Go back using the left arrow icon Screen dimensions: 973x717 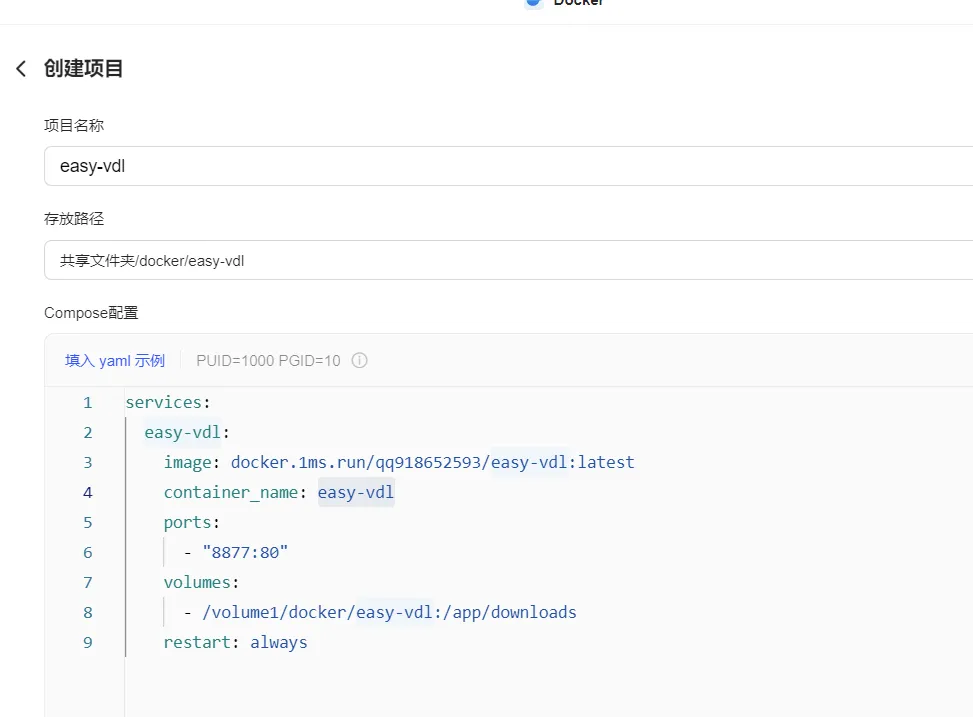click(x=21, y=69)
